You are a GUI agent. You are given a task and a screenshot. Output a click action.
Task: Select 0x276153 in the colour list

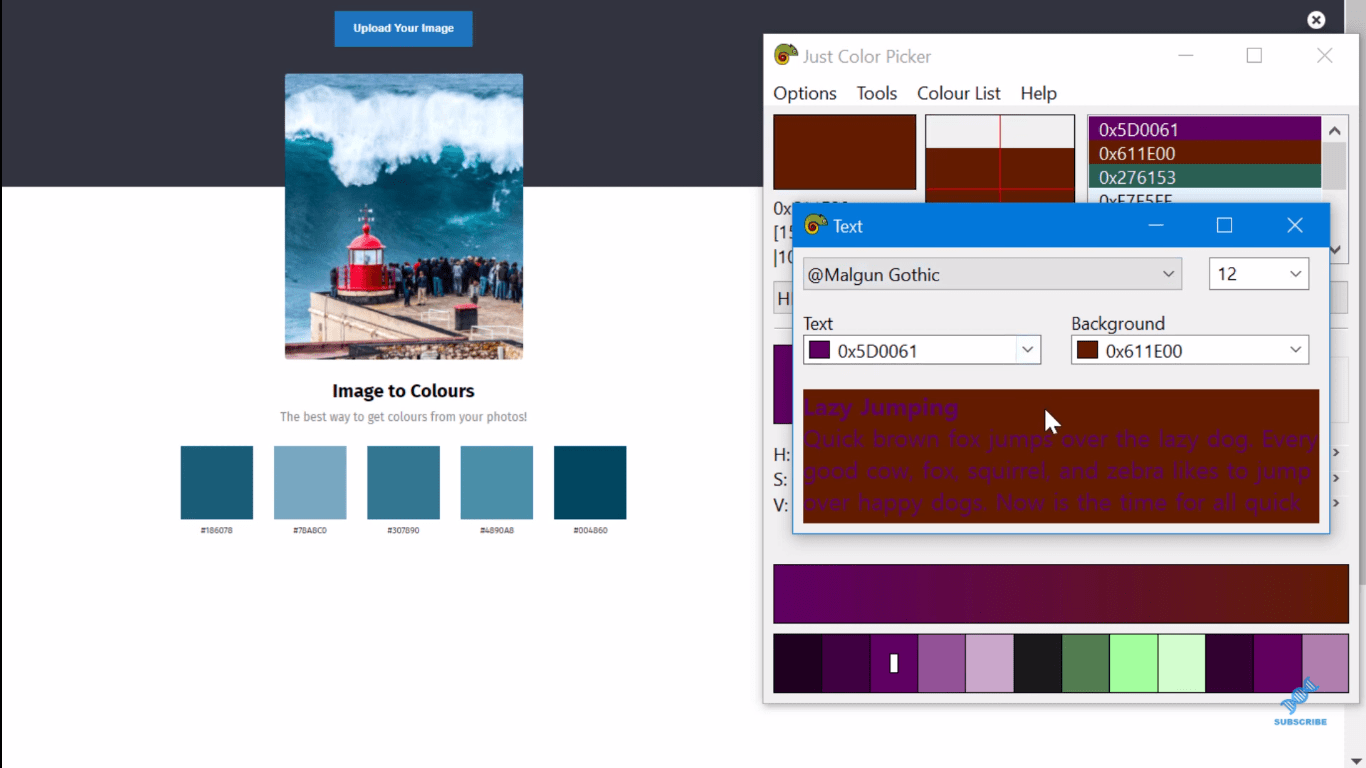1205,177
